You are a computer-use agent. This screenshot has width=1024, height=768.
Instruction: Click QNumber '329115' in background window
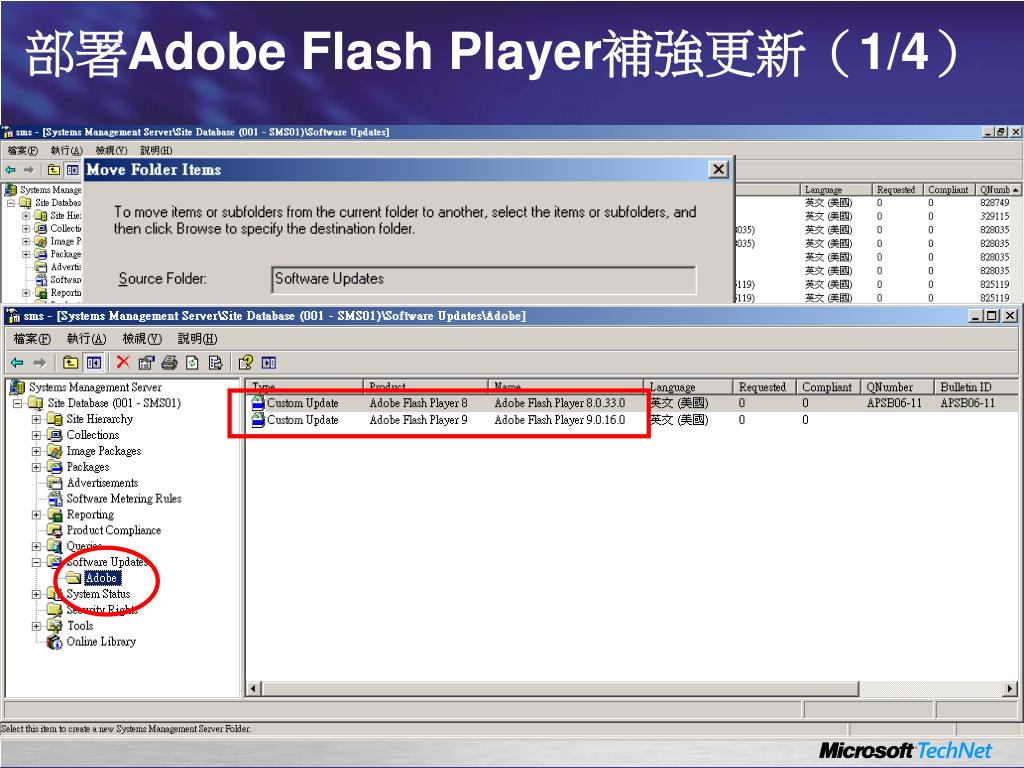point(995,216)
